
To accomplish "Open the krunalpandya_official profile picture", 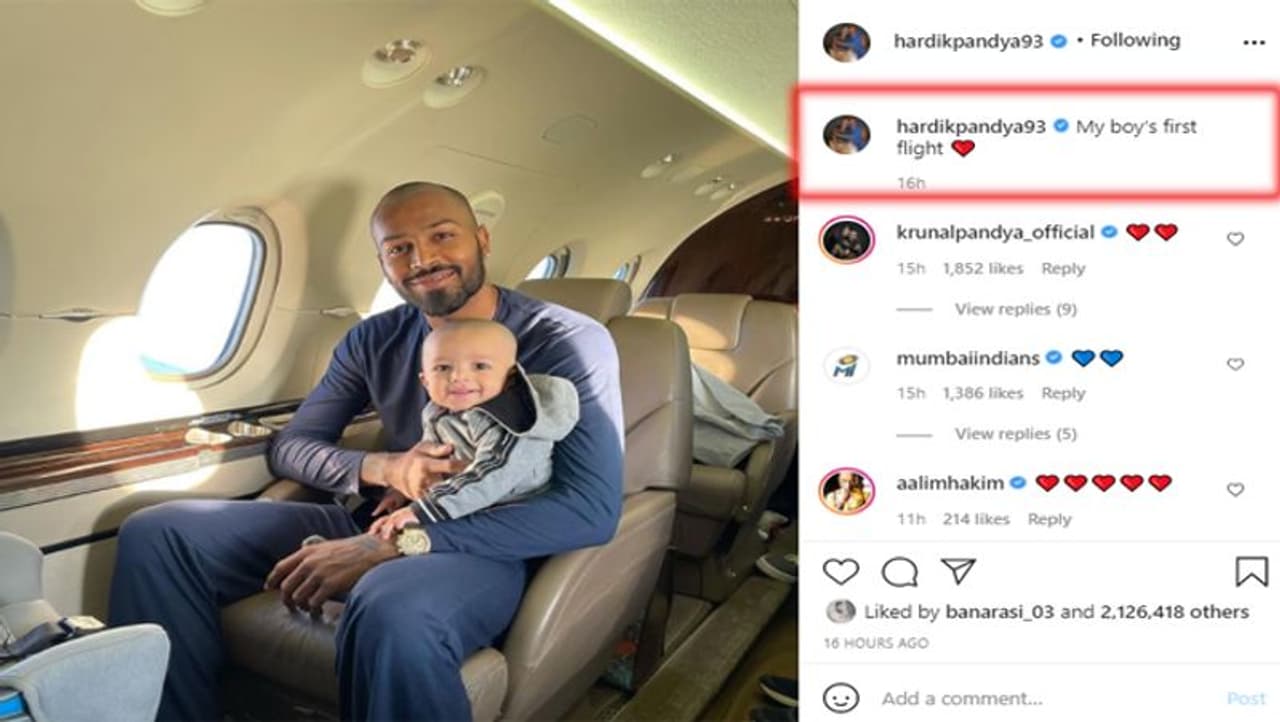I will click(x=846, y=240).
